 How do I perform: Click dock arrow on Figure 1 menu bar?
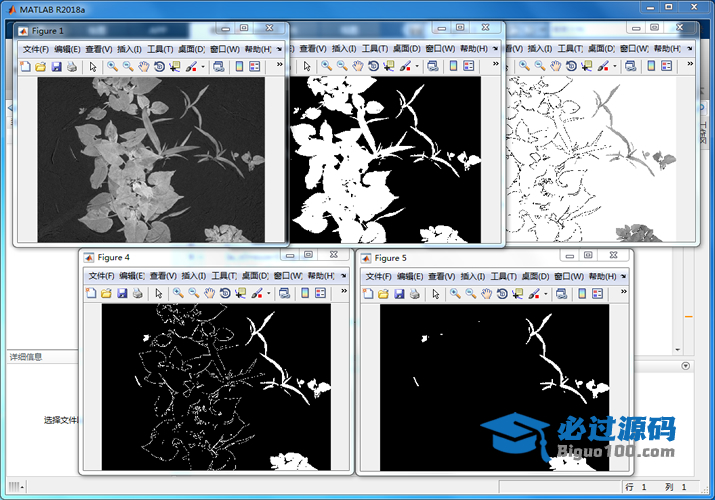click(279, 49)
